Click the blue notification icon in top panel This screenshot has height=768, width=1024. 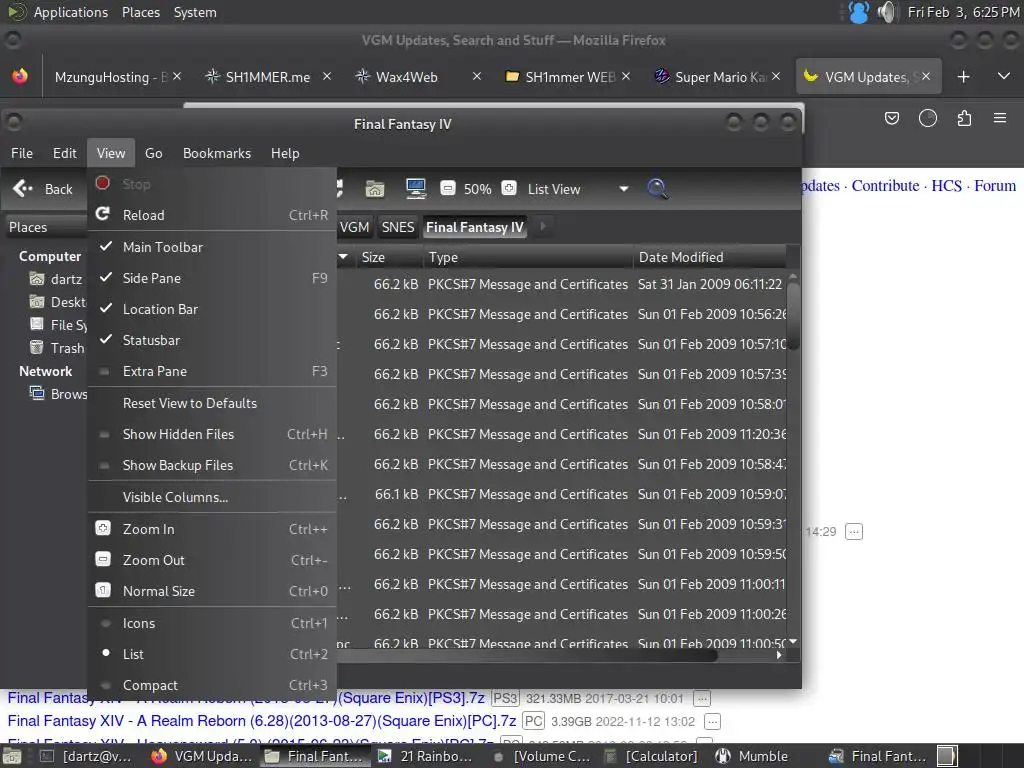tap(859, 12)
